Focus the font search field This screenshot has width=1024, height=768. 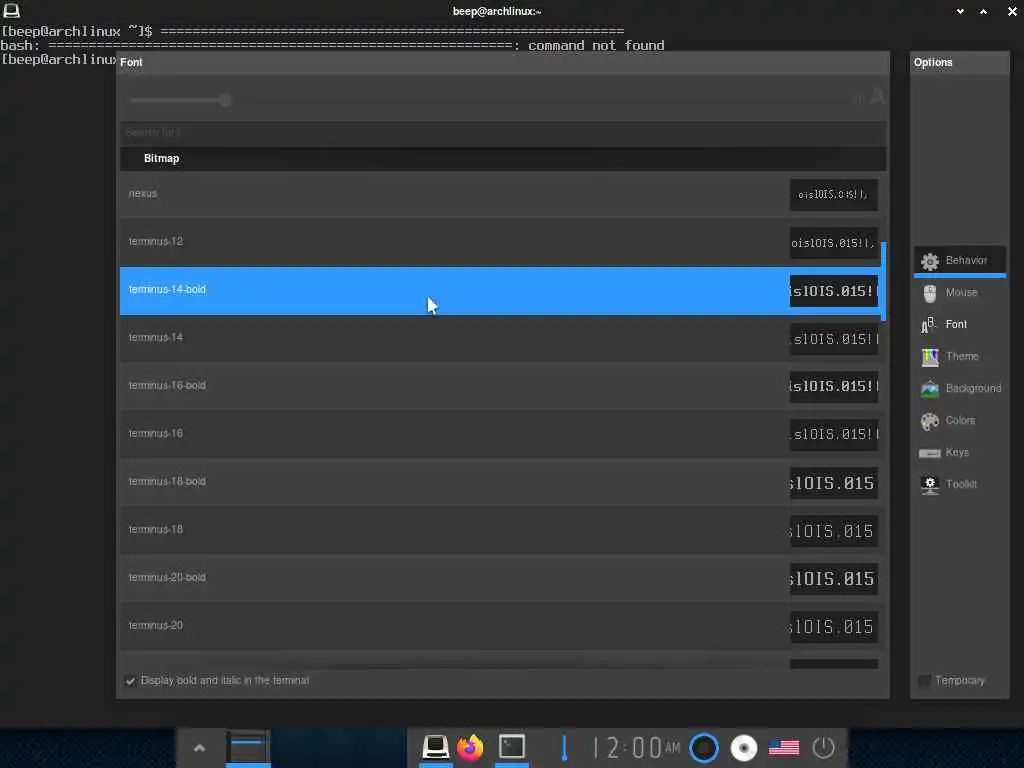point(503,133)
